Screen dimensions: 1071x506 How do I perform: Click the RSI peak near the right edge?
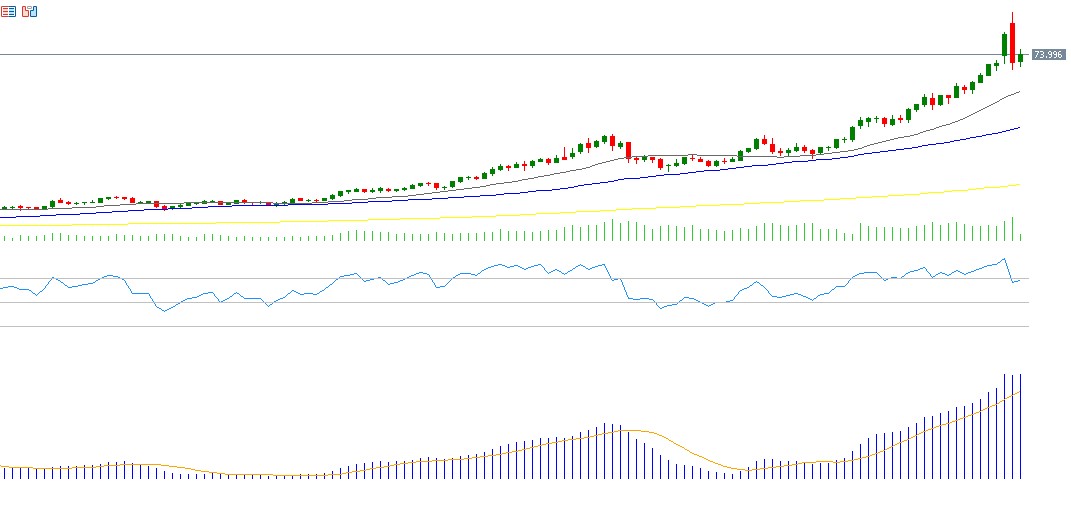(1003, 260)
